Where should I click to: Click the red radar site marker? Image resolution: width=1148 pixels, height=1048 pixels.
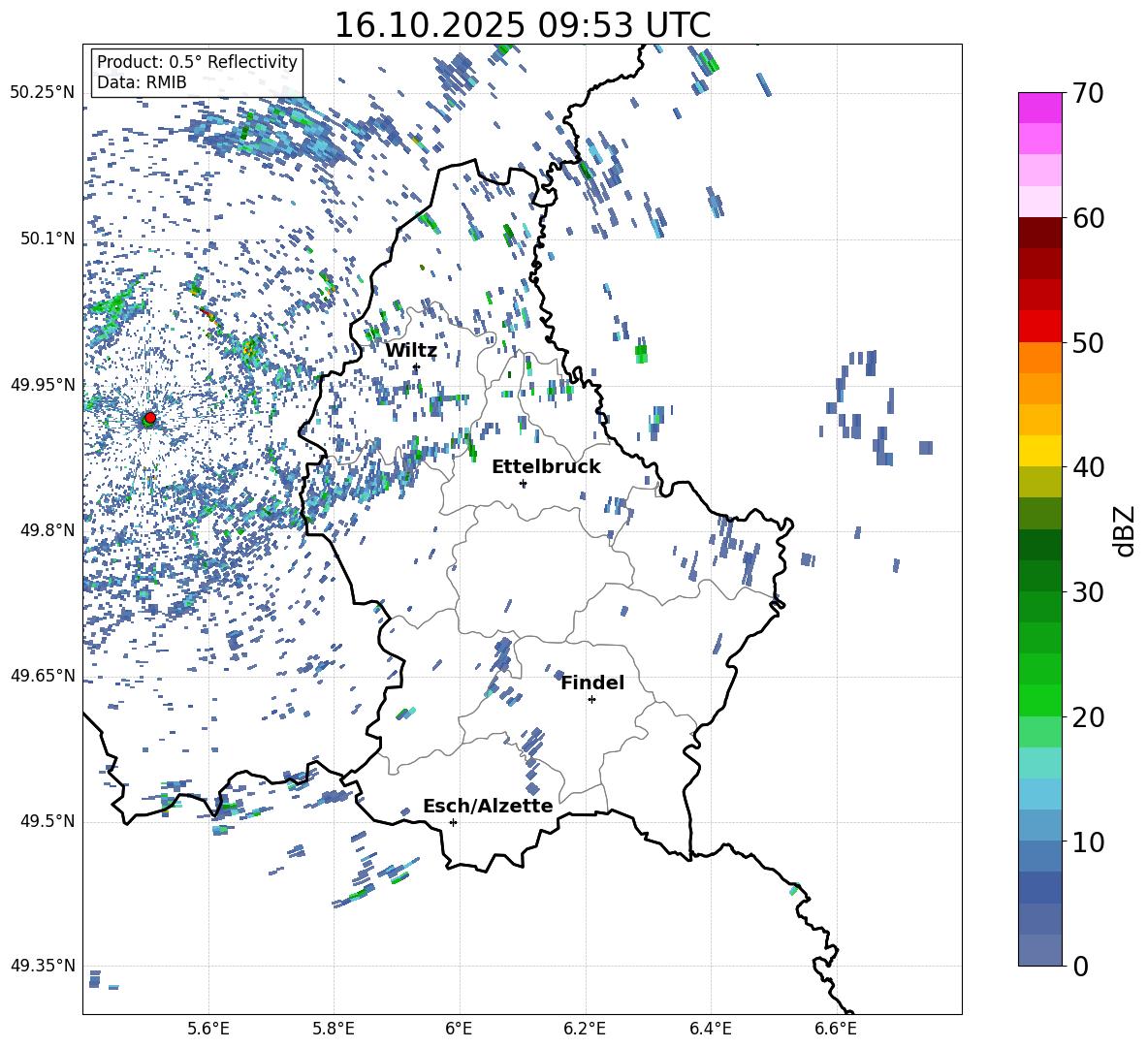click(x=149, y=418)
